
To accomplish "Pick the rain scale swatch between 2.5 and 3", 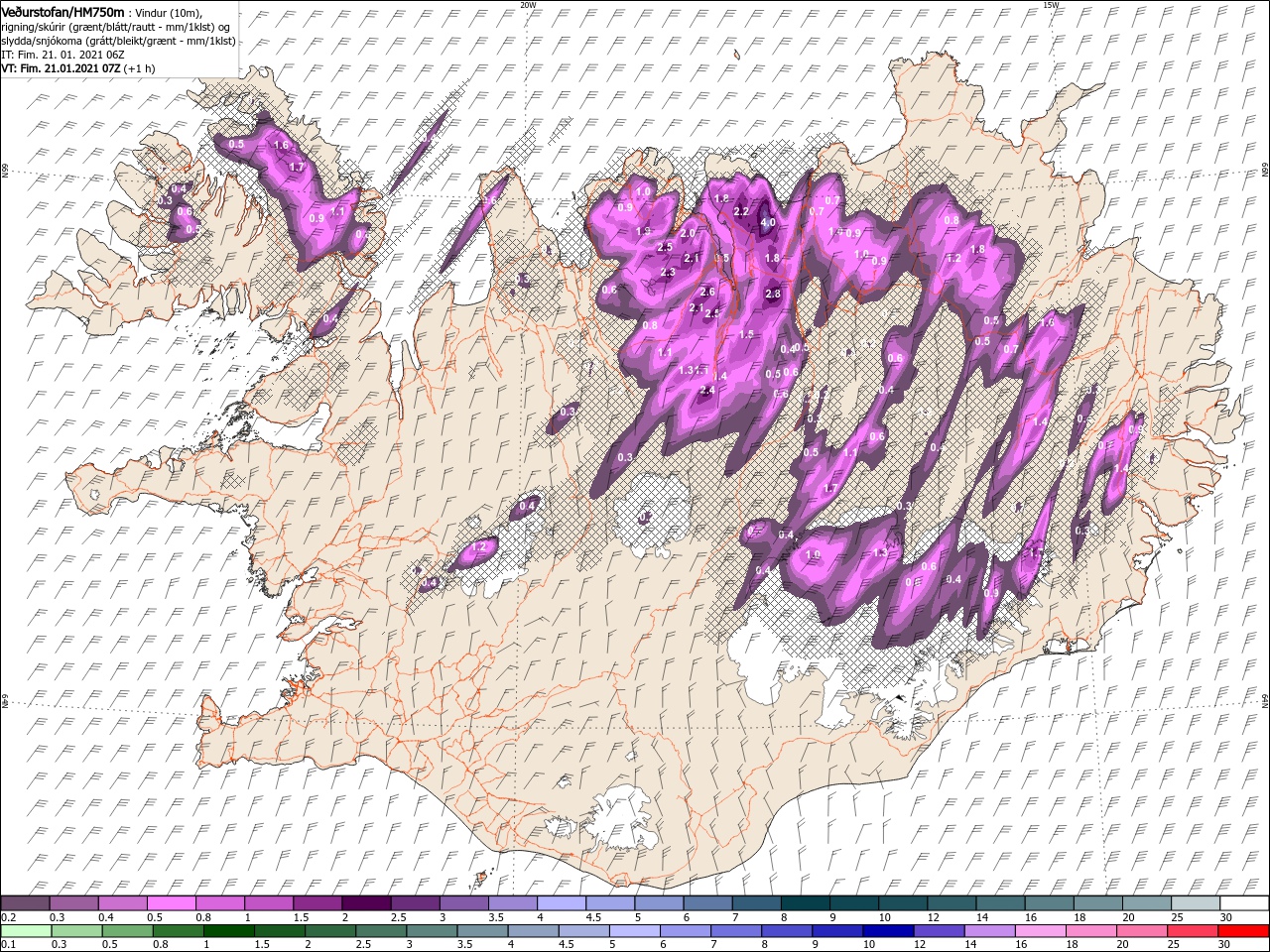I will coord(381,931).
